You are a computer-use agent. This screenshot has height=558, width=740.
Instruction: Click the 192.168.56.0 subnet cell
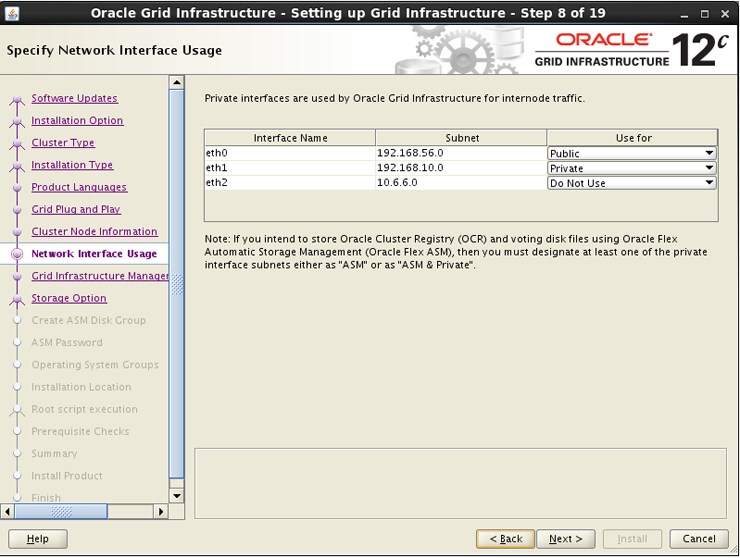(461, 153)
